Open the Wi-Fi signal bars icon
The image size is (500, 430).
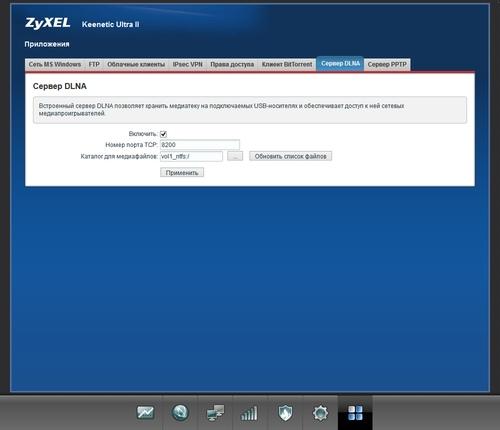point(249,413)
